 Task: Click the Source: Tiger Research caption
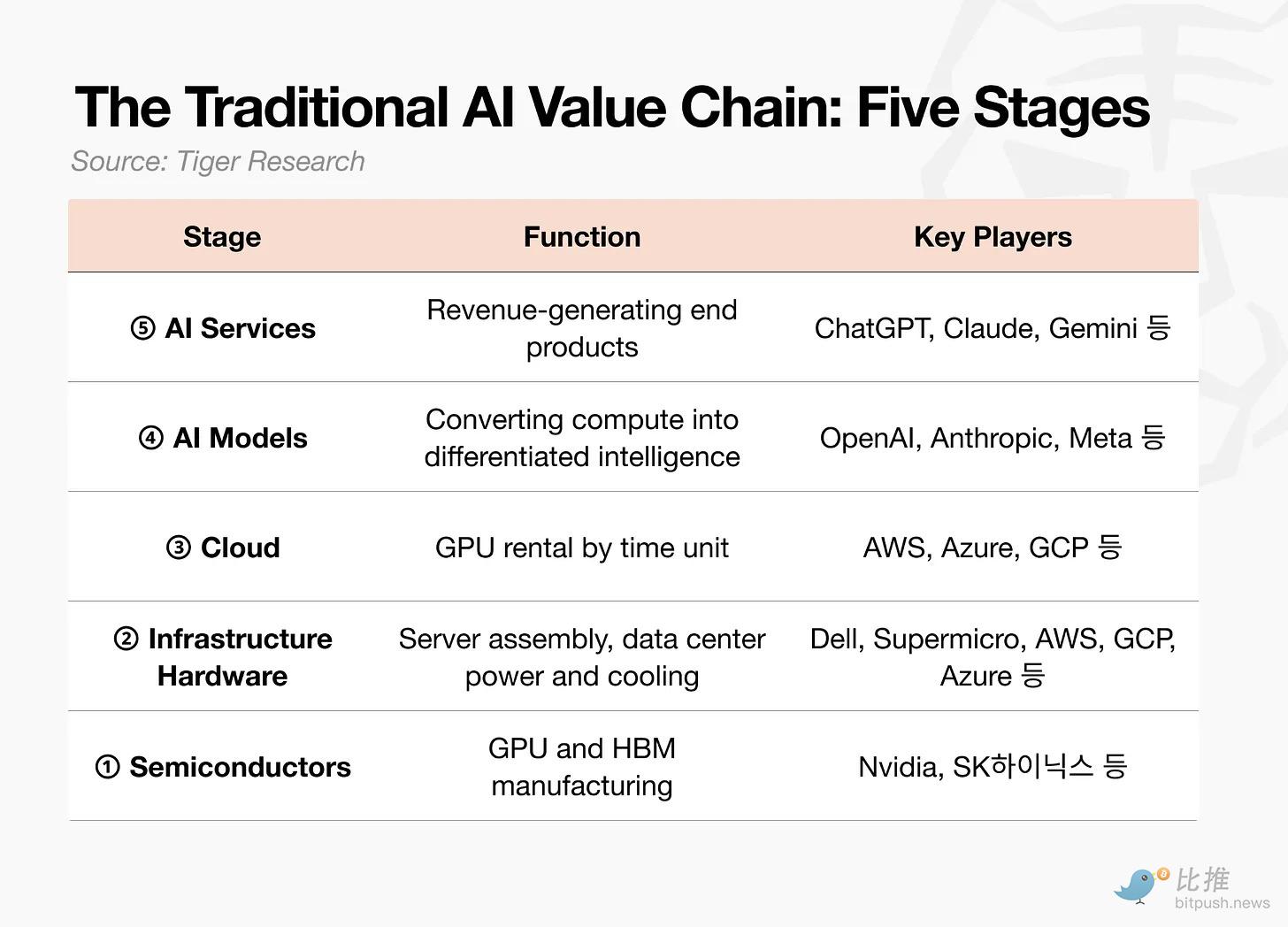[218, 162]
